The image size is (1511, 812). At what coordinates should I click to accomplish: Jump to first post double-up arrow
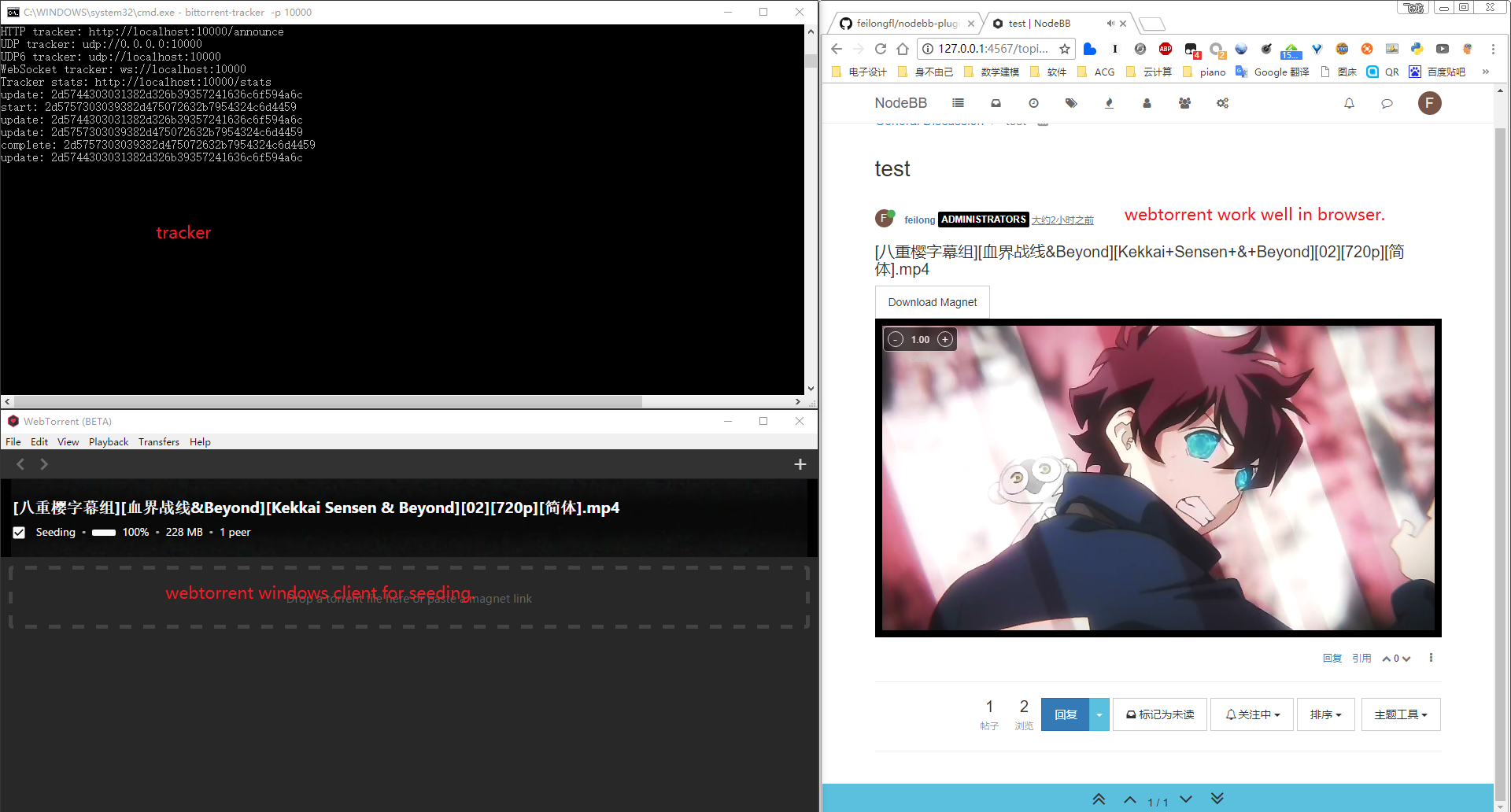tap(1099, 799)
